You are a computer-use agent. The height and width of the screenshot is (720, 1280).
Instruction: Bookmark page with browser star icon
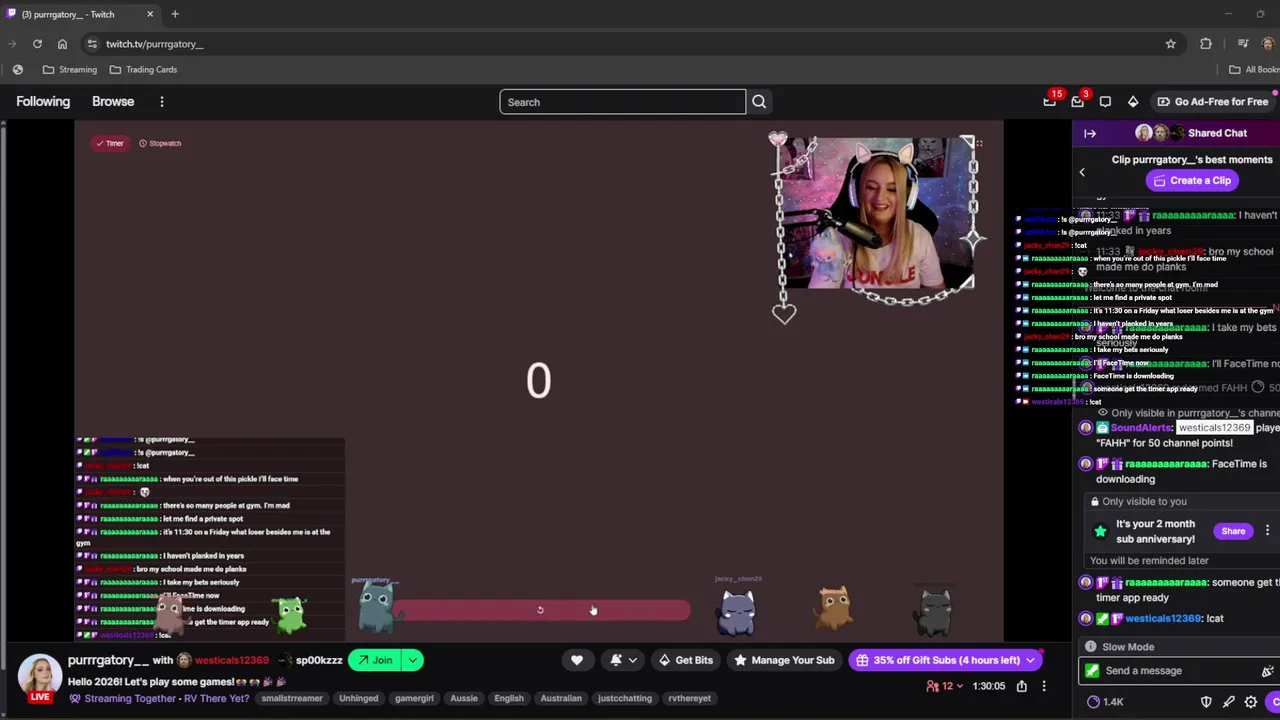point(1170,44)
